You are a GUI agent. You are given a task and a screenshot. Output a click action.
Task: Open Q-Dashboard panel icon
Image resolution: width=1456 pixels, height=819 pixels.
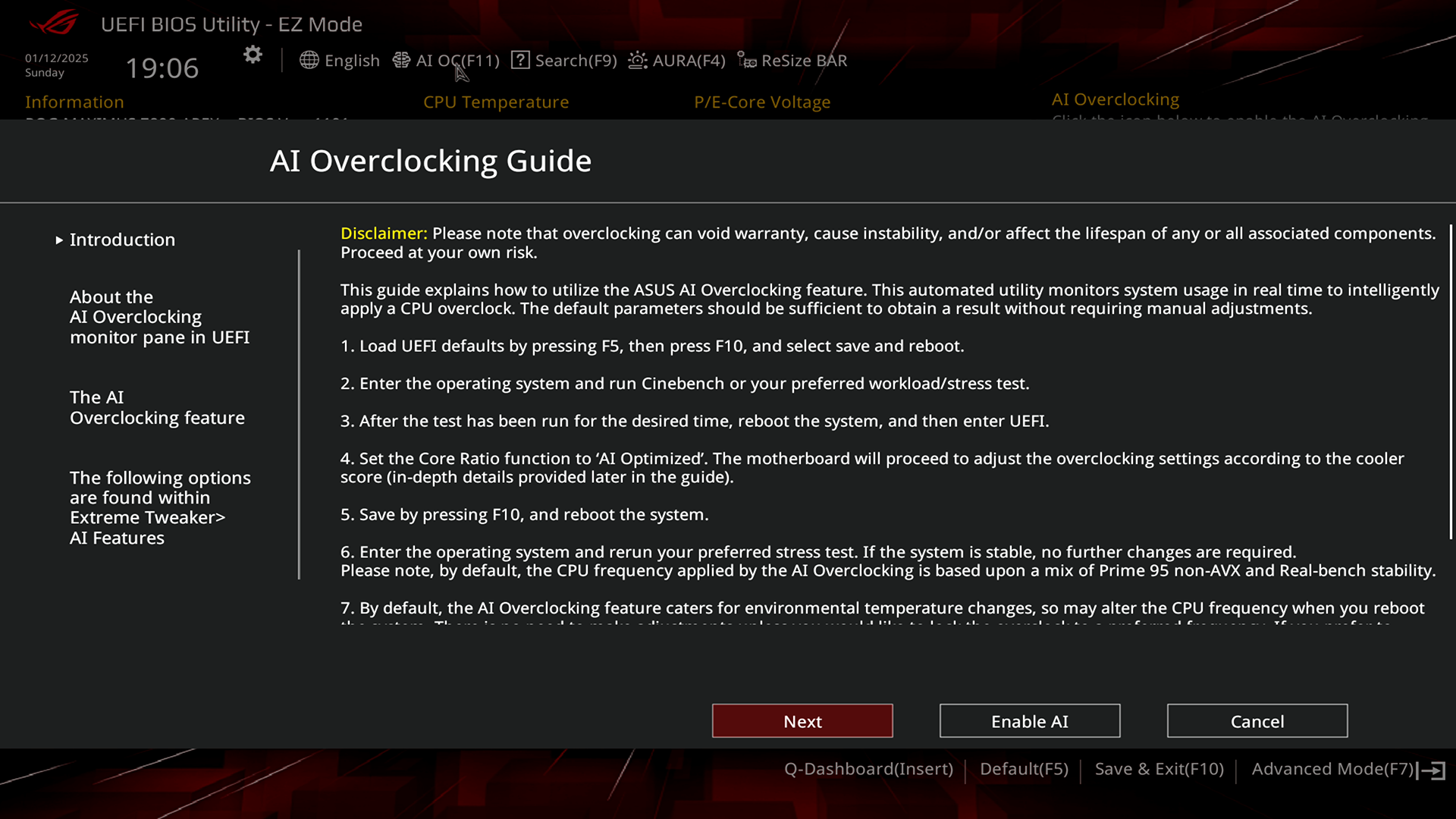(868, 768)
